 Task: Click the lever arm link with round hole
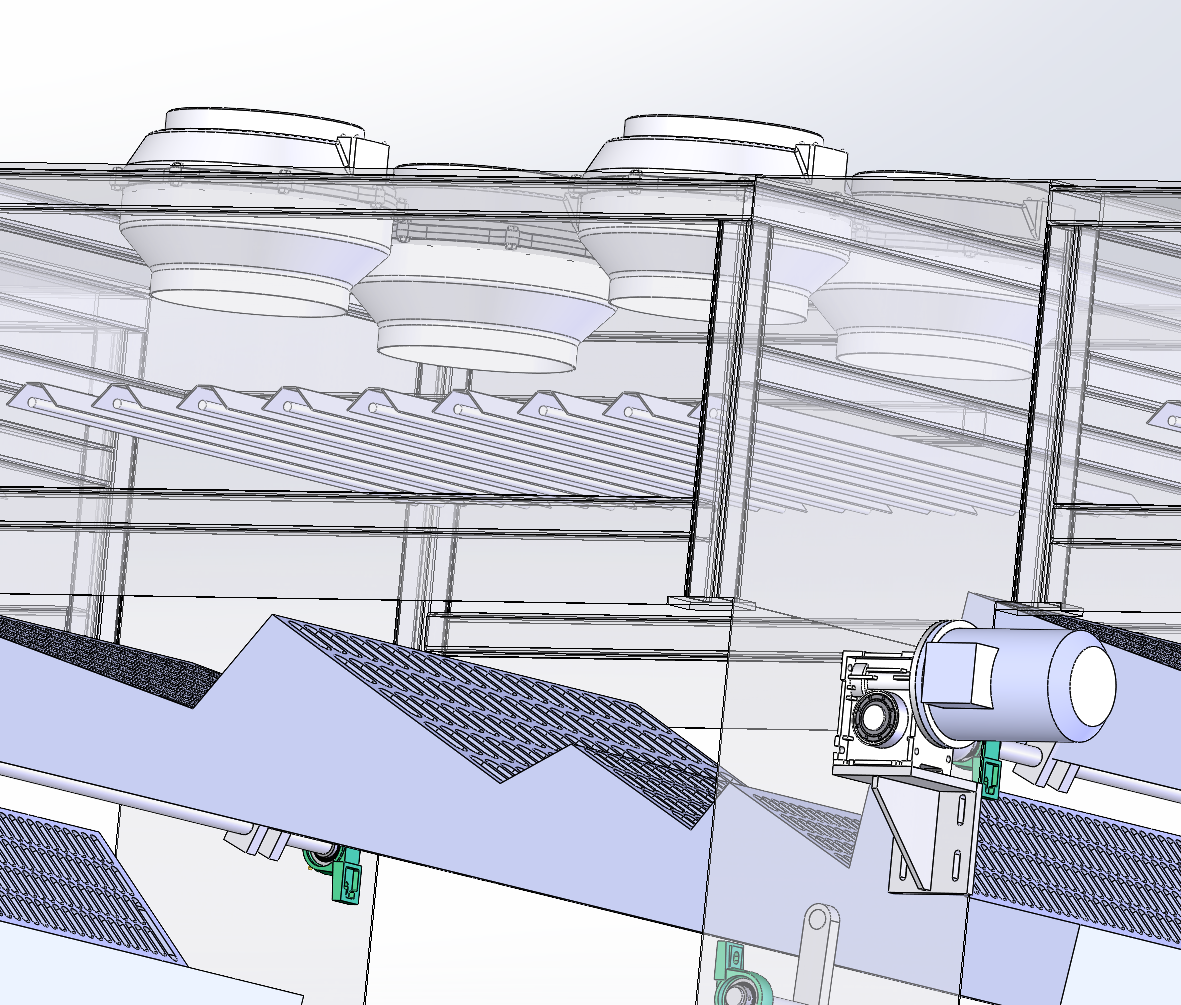[x=816, y=952]
